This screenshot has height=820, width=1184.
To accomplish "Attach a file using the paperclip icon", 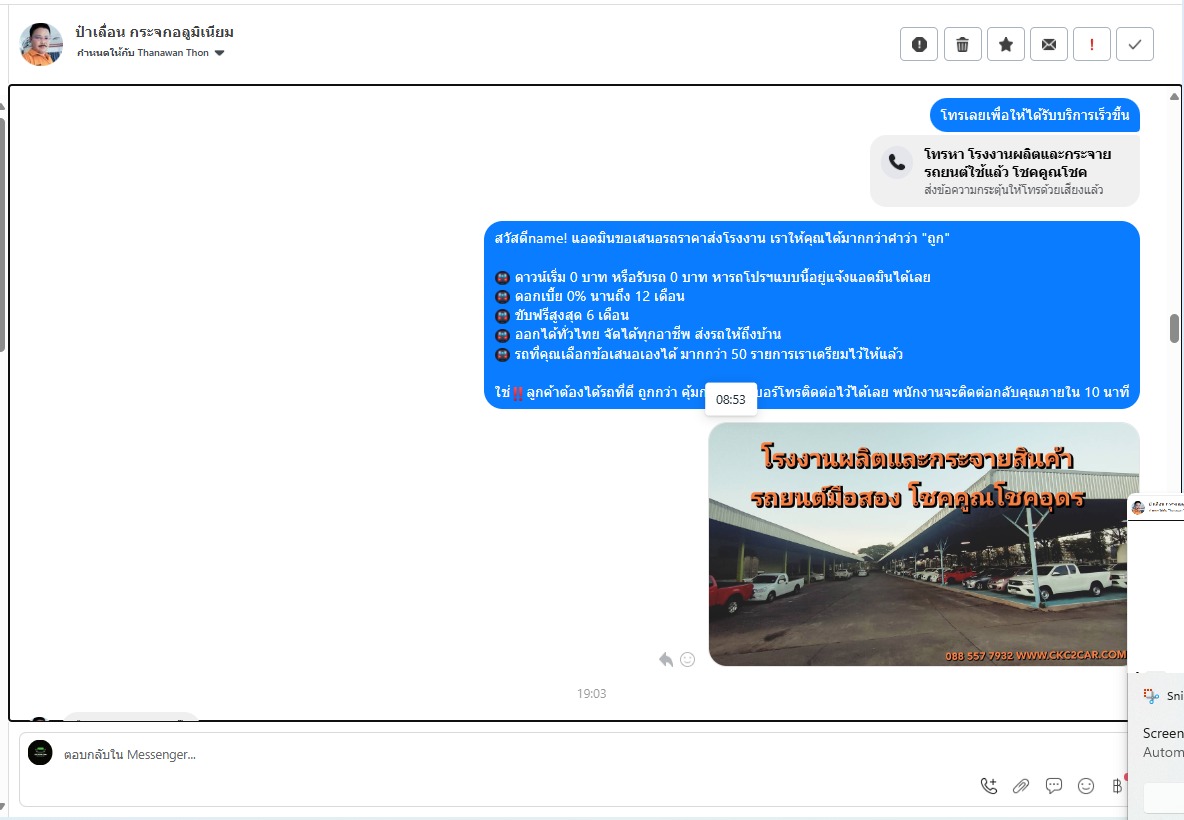I will 1021,786.
